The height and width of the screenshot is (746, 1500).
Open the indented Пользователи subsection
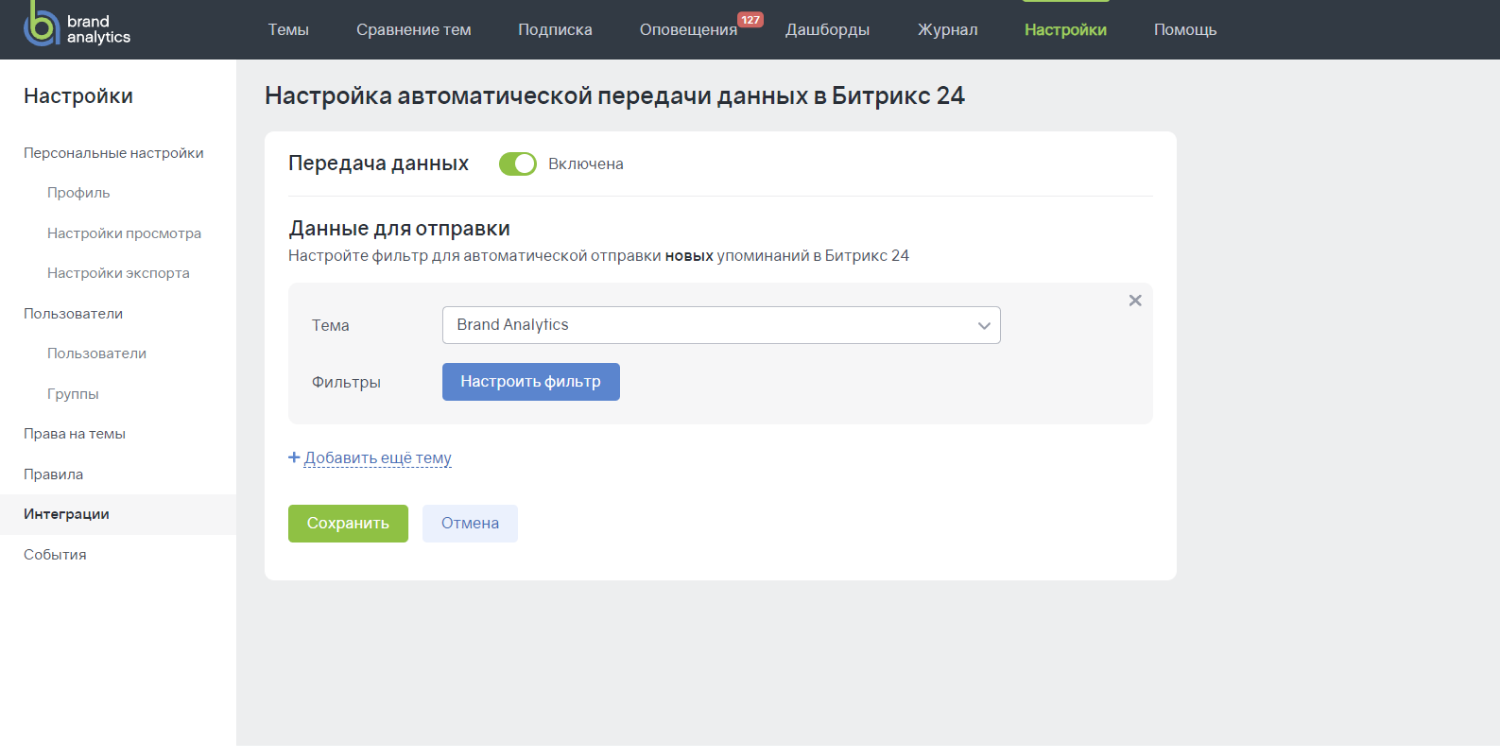tap(97, 353)
